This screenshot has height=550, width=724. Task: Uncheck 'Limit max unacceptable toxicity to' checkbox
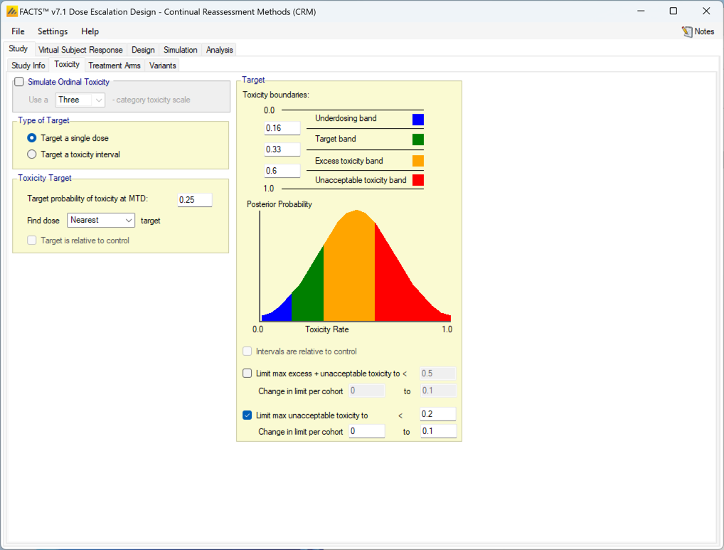(248, 415)
